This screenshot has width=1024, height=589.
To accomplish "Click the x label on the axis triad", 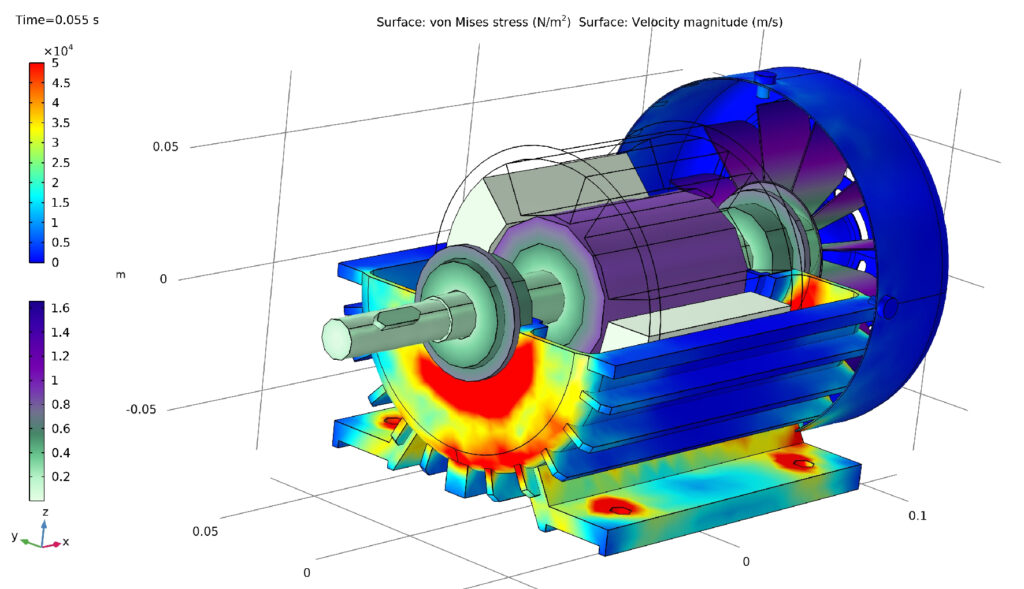I will click(x=66, y=542).
